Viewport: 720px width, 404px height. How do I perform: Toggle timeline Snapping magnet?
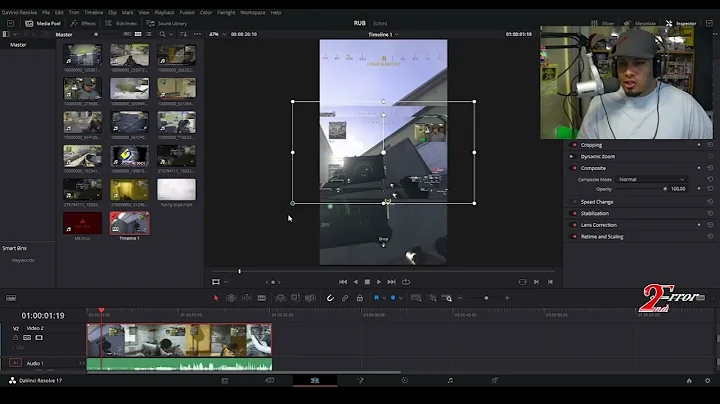pos(330,298)
